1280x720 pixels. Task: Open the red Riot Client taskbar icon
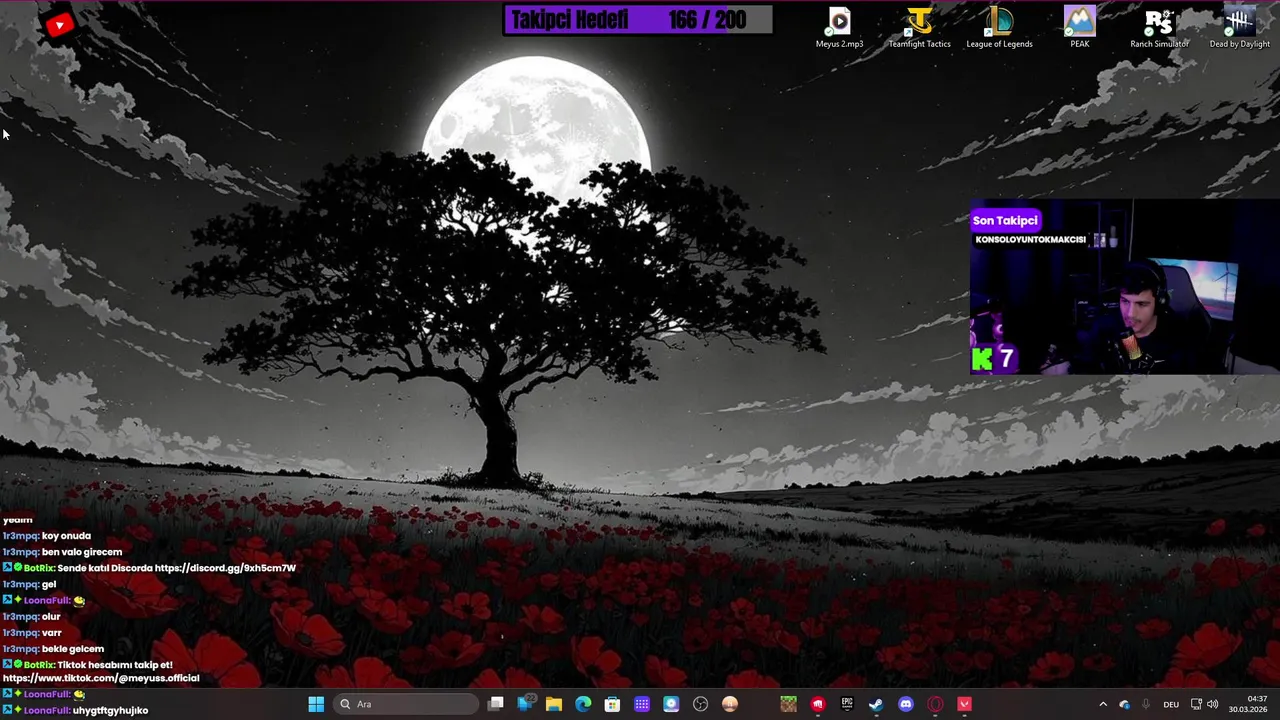818,704
